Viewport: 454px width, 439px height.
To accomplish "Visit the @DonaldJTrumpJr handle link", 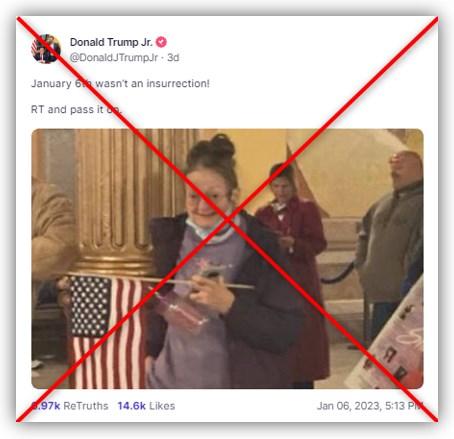I will click(114, 58).
